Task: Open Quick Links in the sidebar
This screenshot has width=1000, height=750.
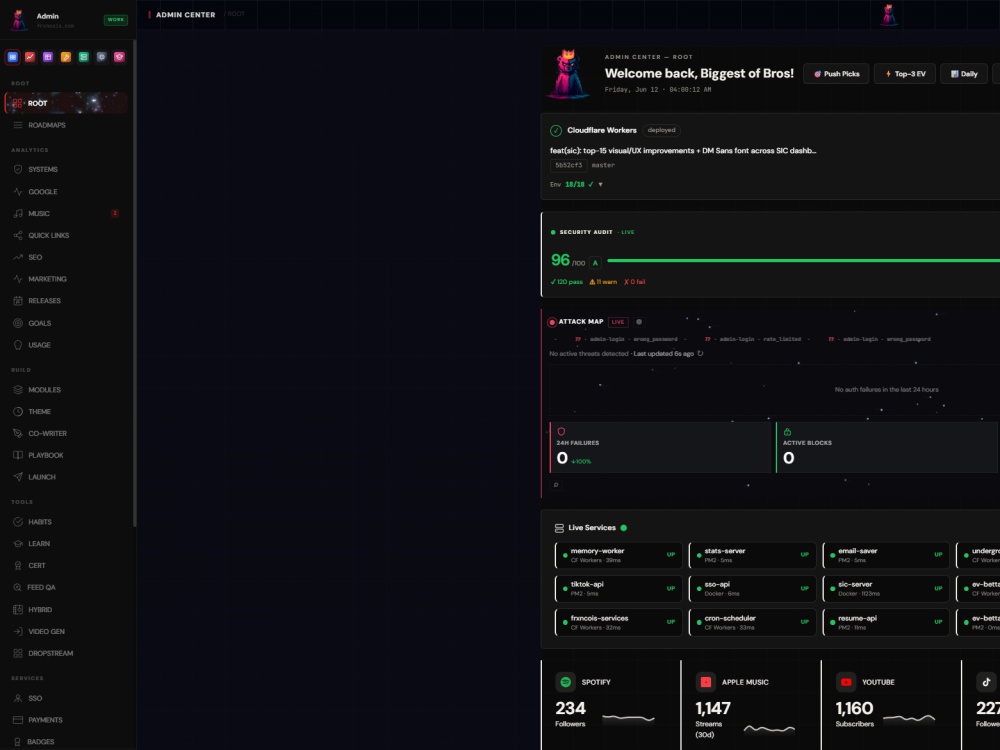Action: [x=66, y=235]
